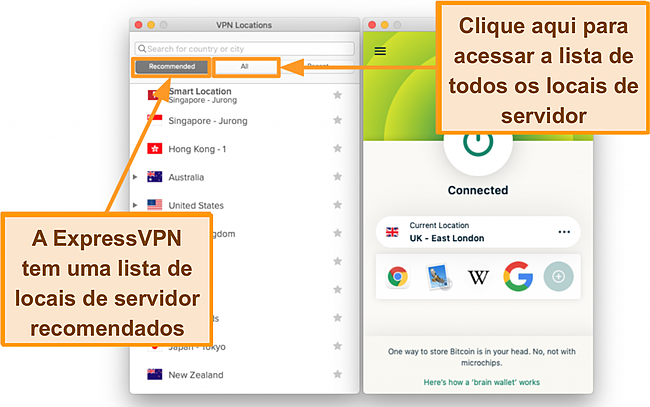Star the Hong Kong - 1 location
The width and height of the screenshot is (650, 407).
click(x=338, y=148)
